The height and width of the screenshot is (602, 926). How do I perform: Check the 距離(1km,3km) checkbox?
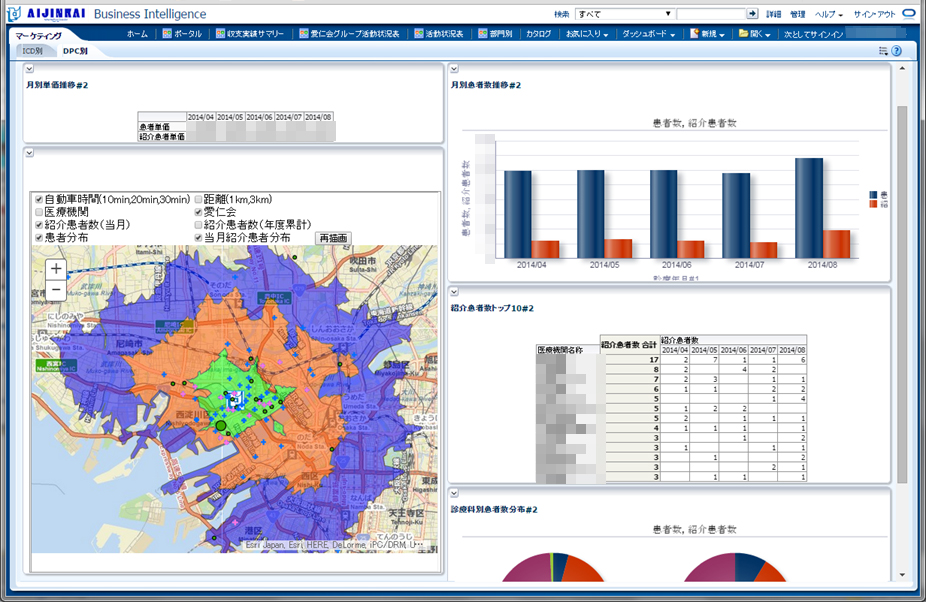coord(198,200)
